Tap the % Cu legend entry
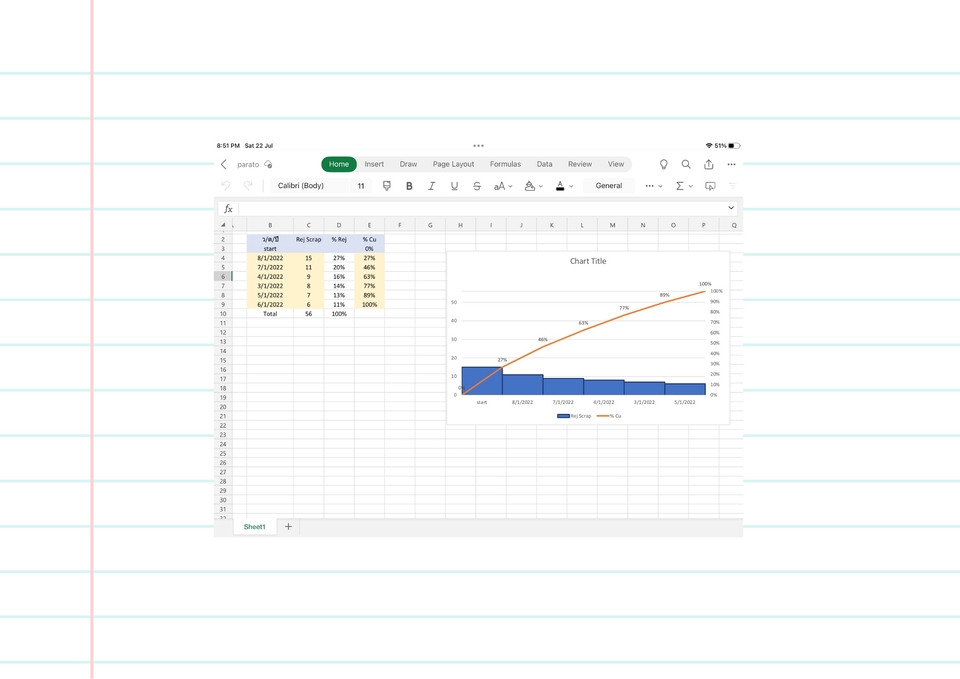Image resolution: width=960 pixels, height=679 pixels. (x=609, y=416)
